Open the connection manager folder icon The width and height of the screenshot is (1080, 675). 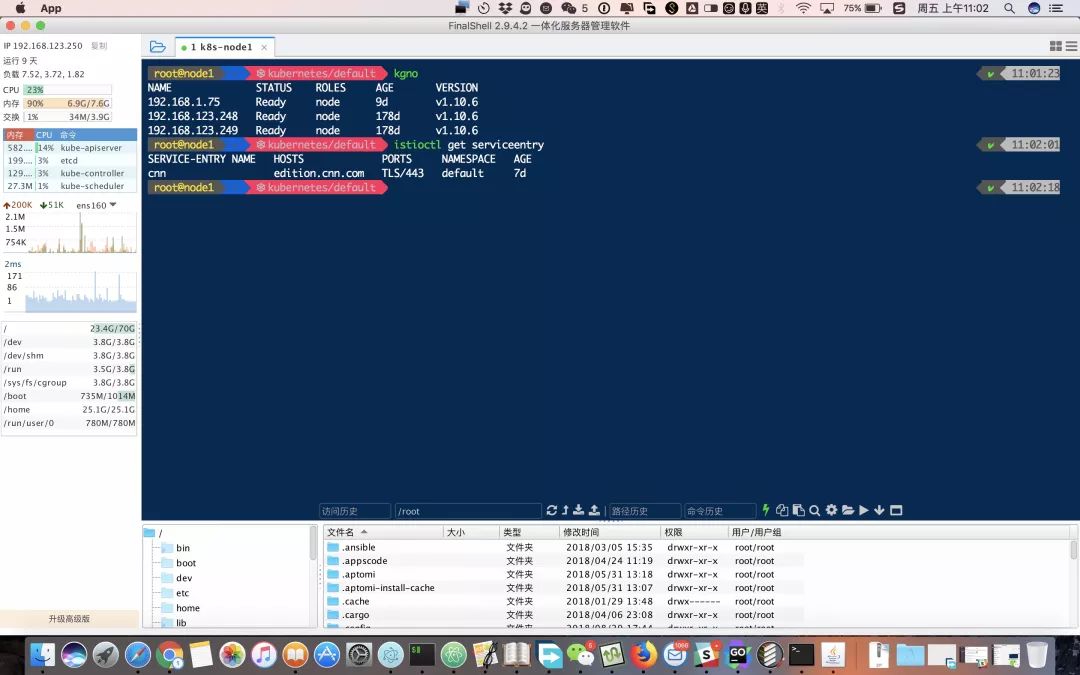click(x=158, y=47)
